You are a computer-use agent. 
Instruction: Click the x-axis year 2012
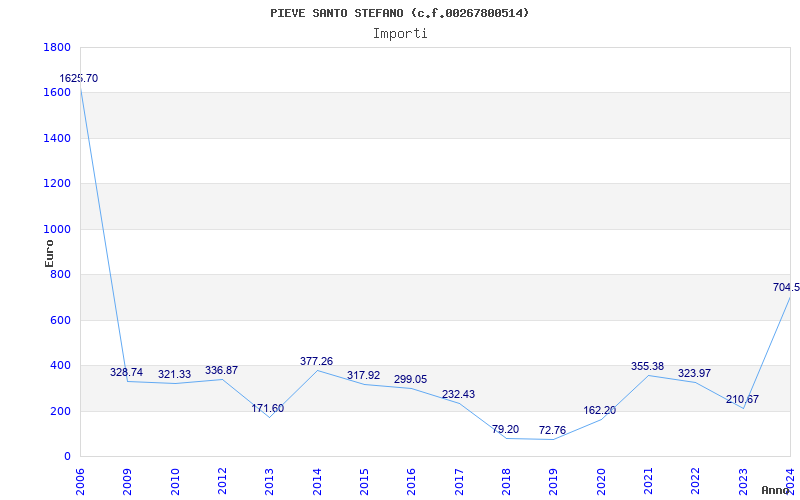(x=222, y=482)
